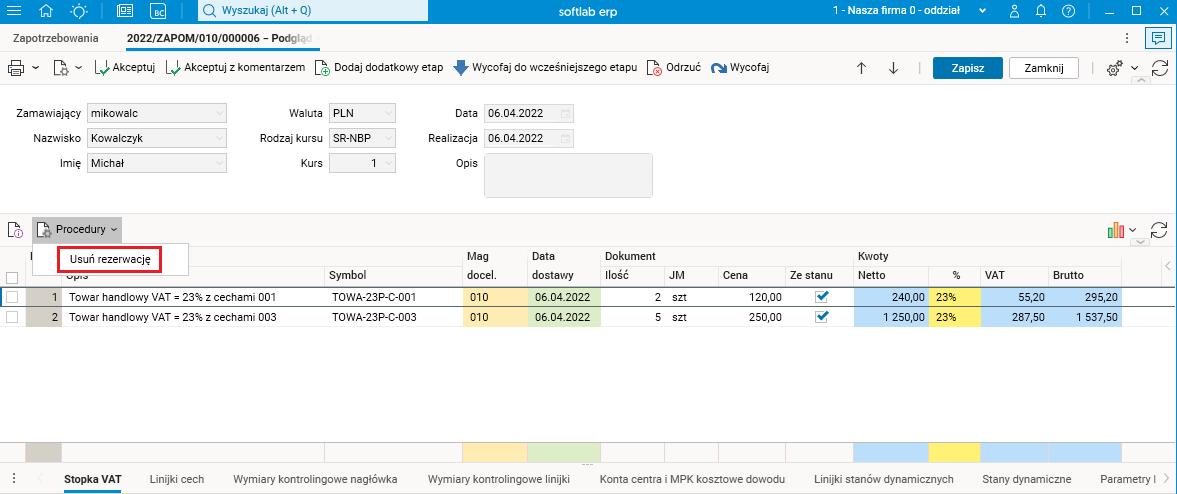Click Akceptuj z komentarzem
Viewport: 1177px width, 494px height.
[x=235, y=68]
